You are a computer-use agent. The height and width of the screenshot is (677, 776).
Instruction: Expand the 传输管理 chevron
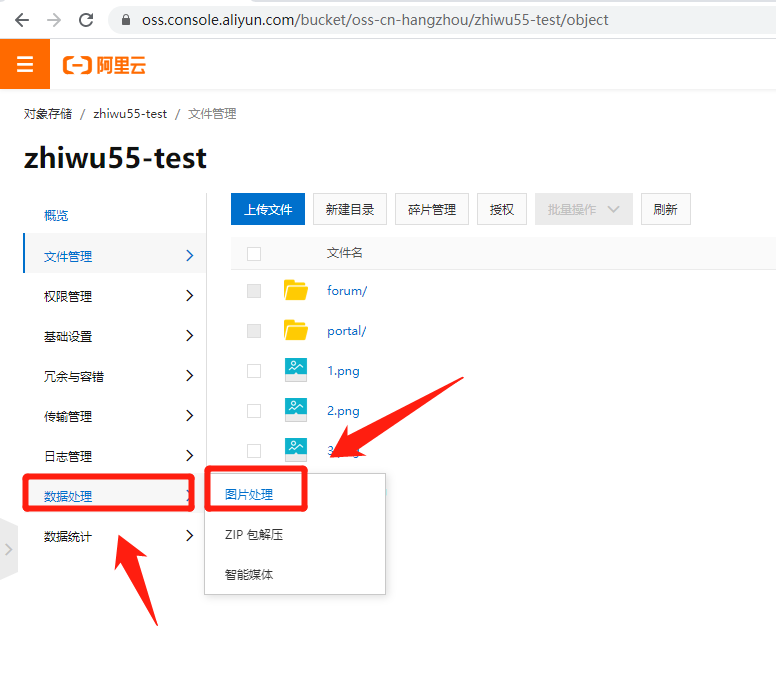[190, 416]
